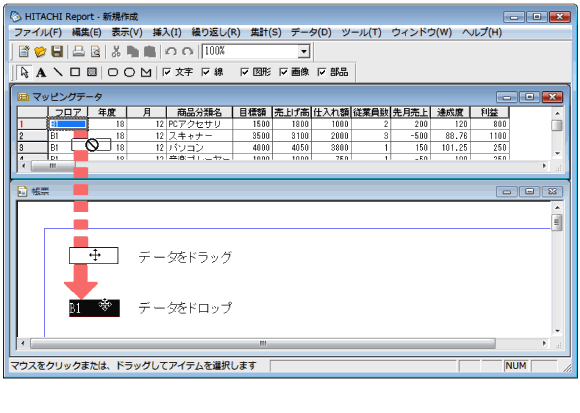Click the 商品分類名 column header
This screenshot has height=413, width=580.
pyautogui.click(x=199, y=112)
